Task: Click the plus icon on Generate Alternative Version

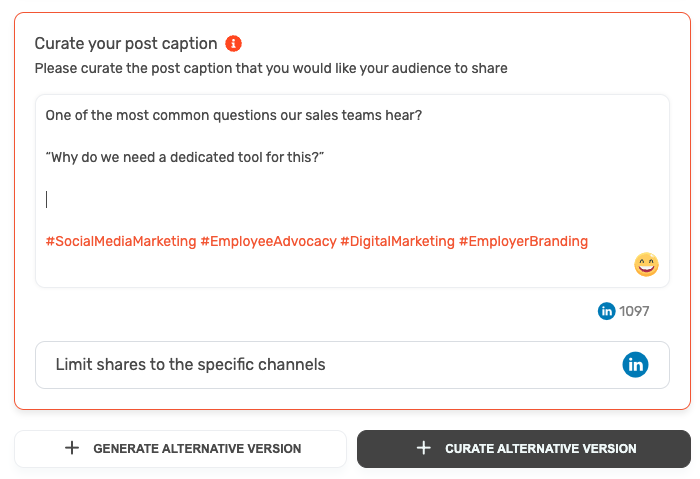Action: (72, 449)
